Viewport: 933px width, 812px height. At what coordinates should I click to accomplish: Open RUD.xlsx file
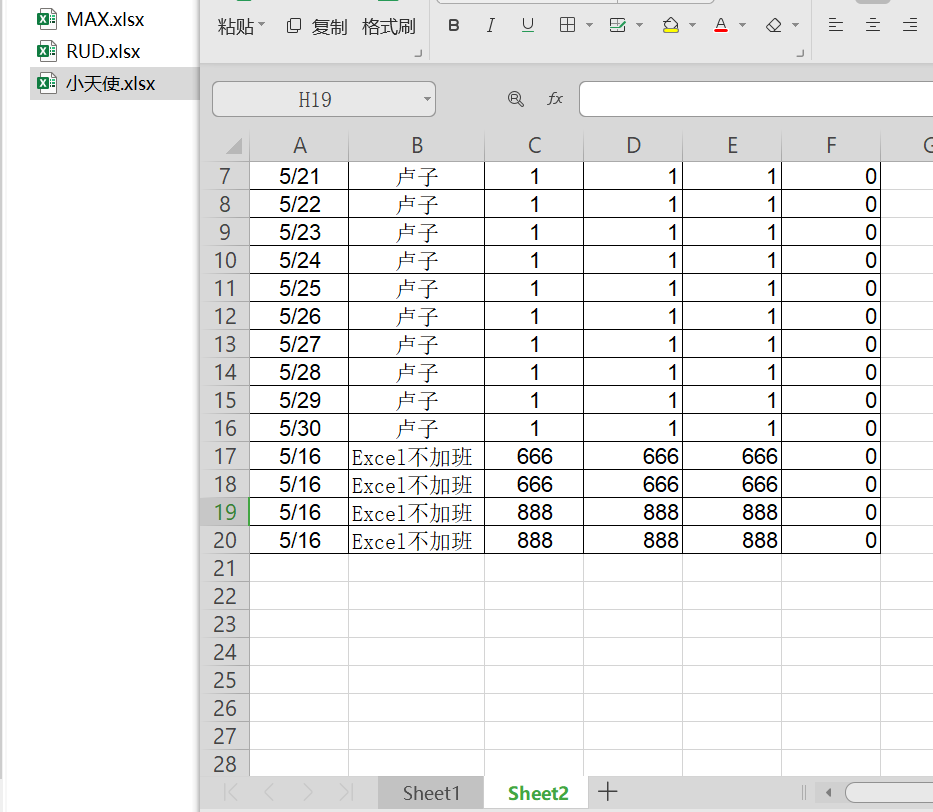(103, 51)
